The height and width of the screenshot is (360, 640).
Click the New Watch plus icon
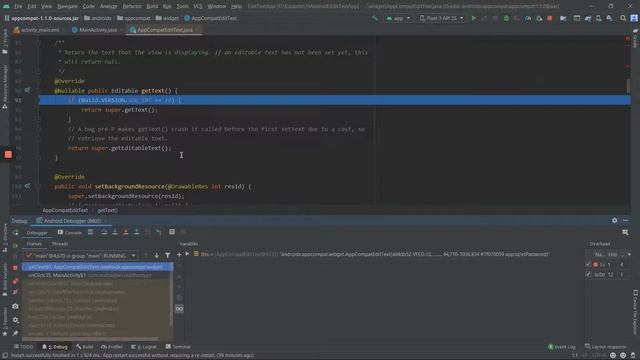179,255
